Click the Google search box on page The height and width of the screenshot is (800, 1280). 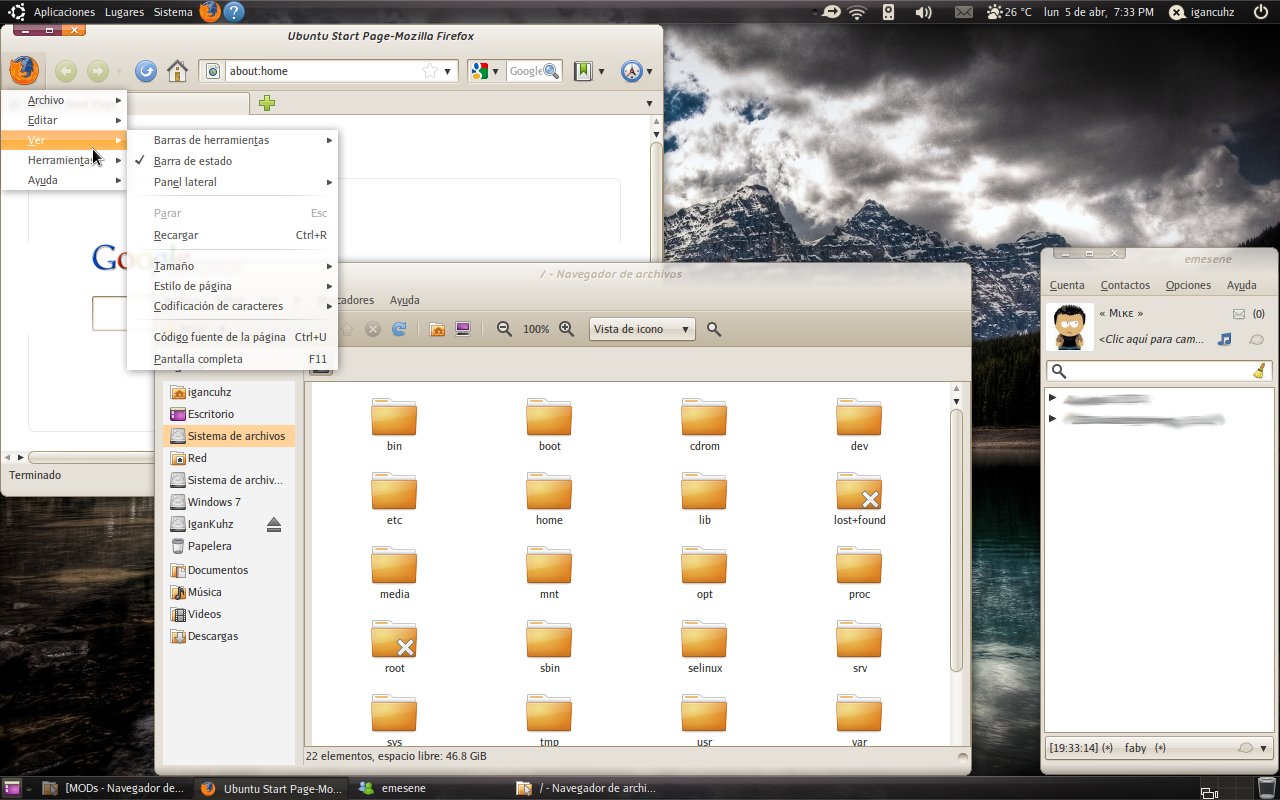pos(110,313)
